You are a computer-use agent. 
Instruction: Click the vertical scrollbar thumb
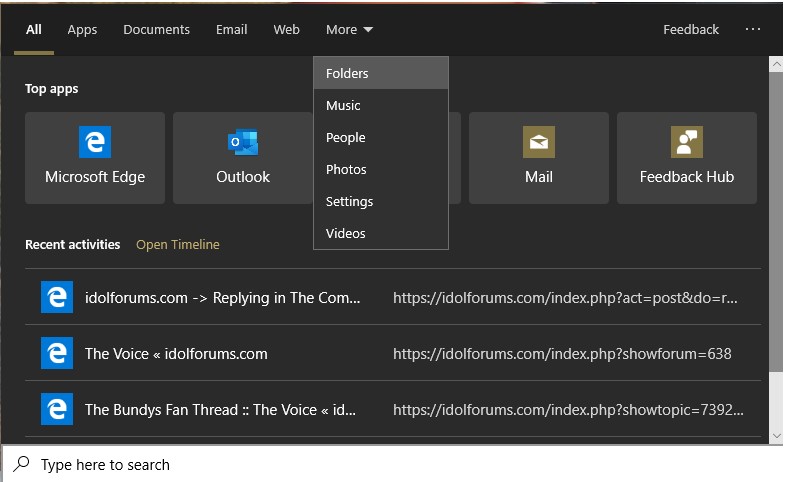776,222
